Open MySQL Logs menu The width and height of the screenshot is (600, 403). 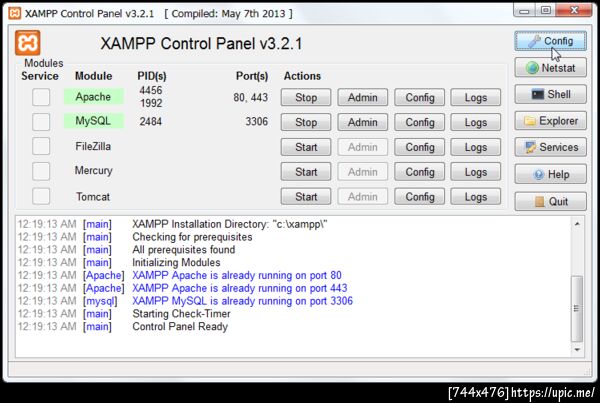tap(476, 122)
